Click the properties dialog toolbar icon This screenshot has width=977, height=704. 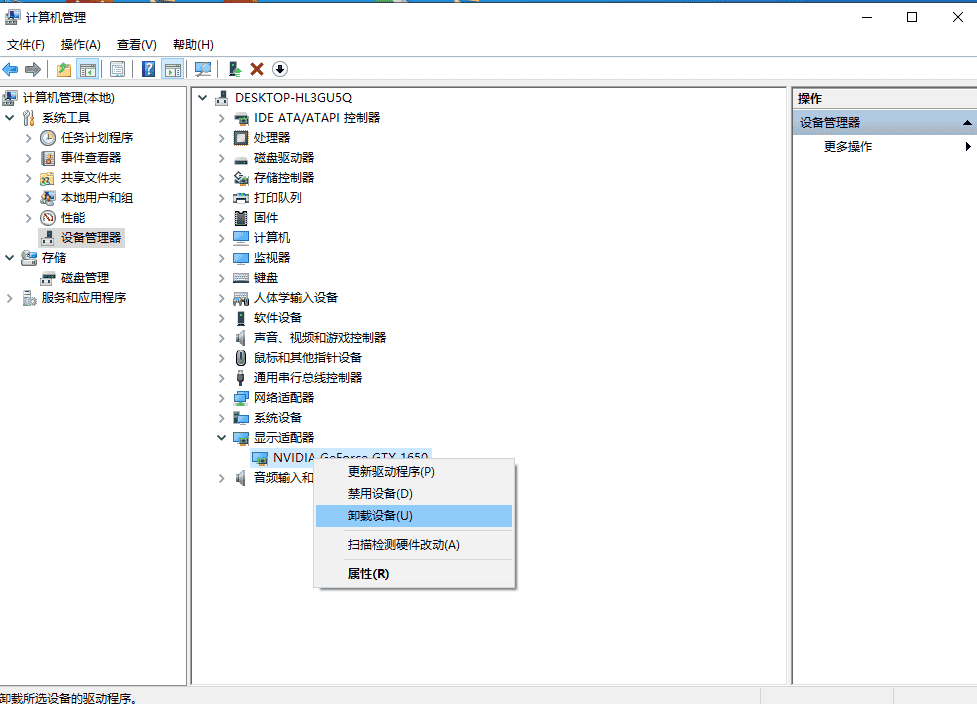(117, 69)
